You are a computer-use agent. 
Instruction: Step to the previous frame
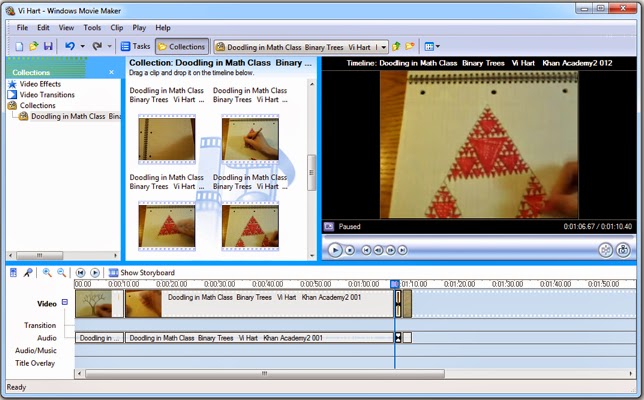(x=378, y=250)
